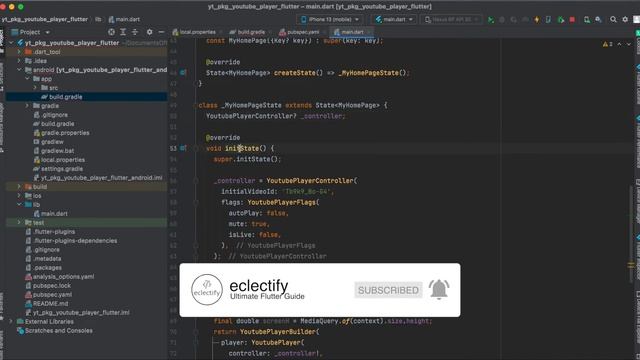Screen dimensions: 640x360
Task: Expand the .dart_tool folder
Action: point(19,52)
